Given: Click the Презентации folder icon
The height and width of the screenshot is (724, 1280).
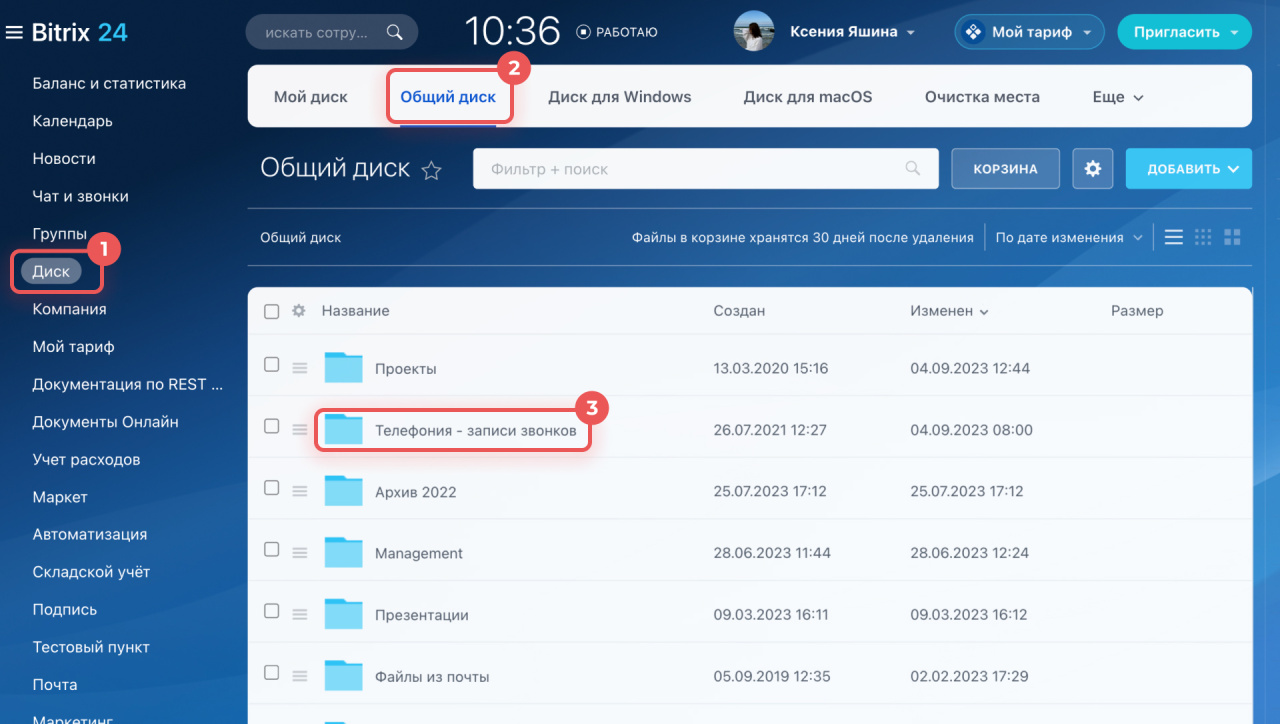Looking at the screenshot, I should pos(343,614).
